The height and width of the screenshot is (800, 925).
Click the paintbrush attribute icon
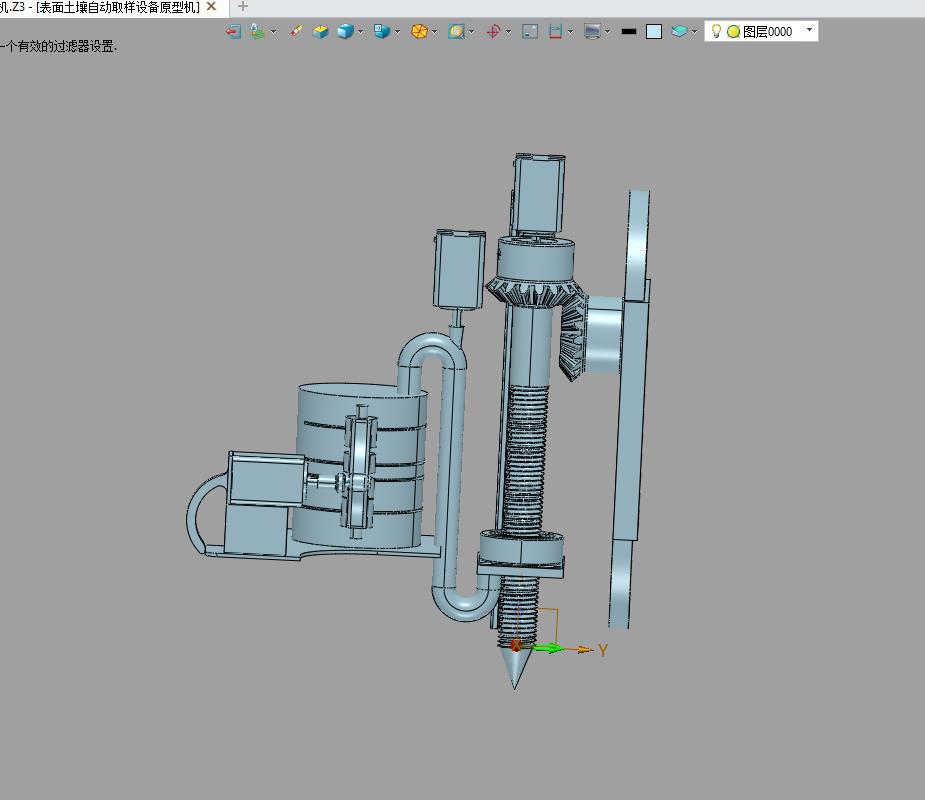pos(296,31)
